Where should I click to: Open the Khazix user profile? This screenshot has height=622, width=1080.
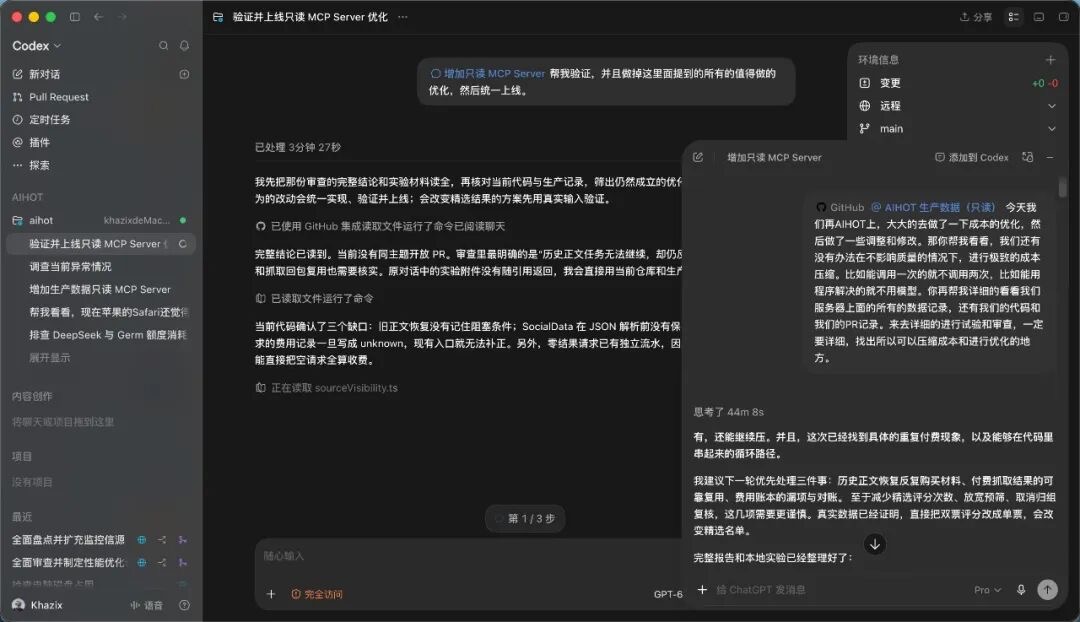38,605
